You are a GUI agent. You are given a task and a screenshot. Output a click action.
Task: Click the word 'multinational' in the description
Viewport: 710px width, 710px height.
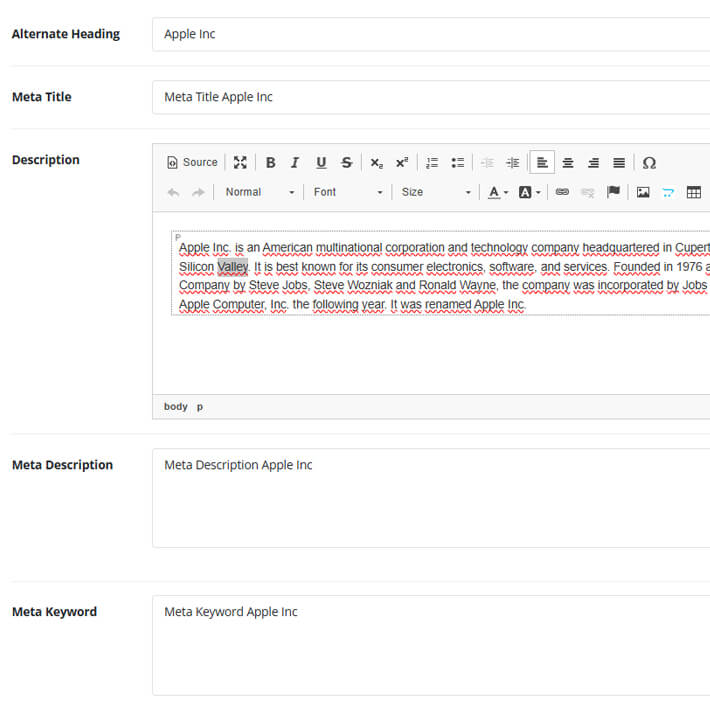click(x=349, y=248)
